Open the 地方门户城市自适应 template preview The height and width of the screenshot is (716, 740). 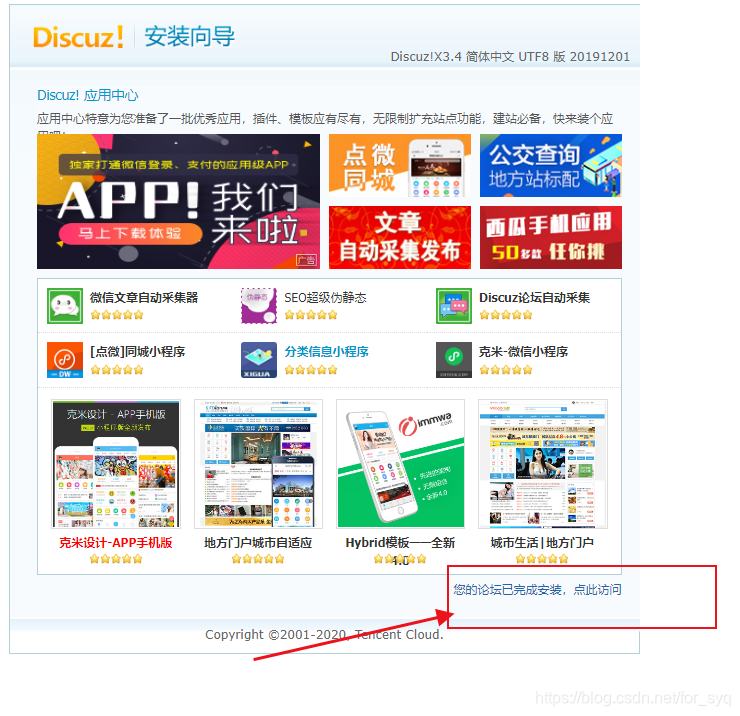258,464
